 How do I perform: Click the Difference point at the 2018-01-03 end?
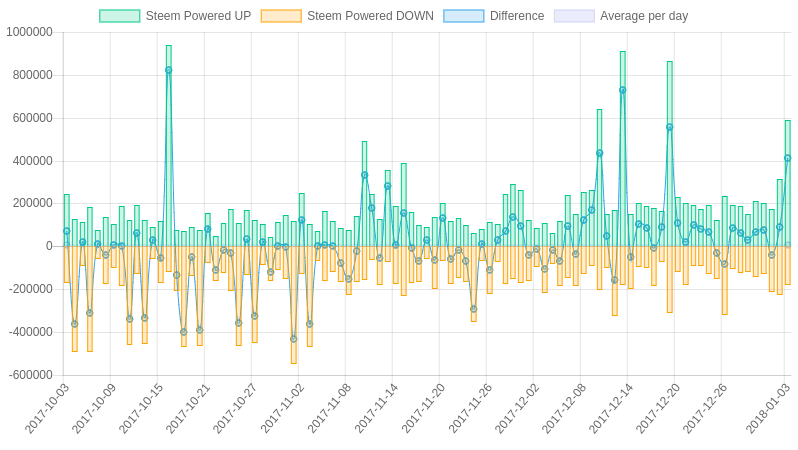tap(787, 158)
